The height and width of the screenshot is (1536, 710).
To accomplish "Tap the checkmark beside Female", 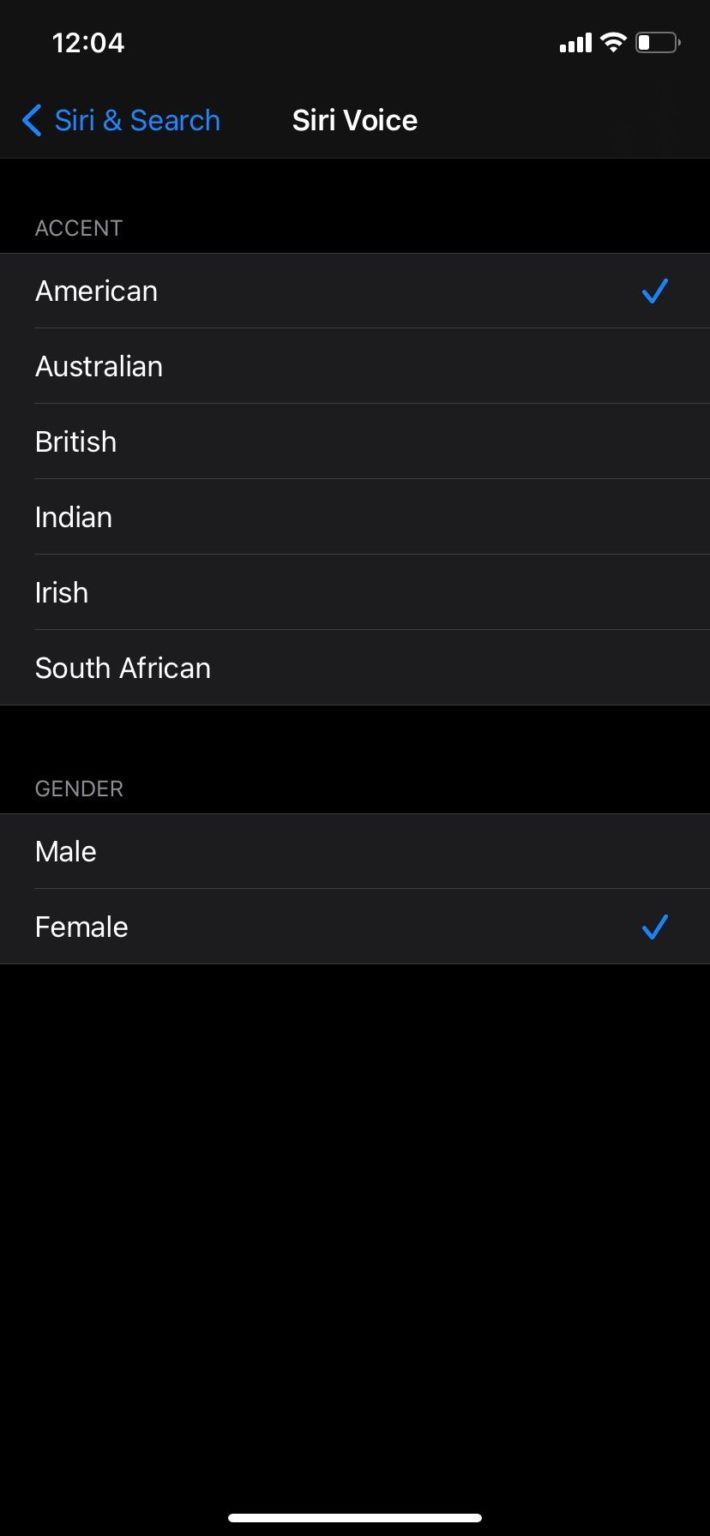I will [x=655, y=927].
